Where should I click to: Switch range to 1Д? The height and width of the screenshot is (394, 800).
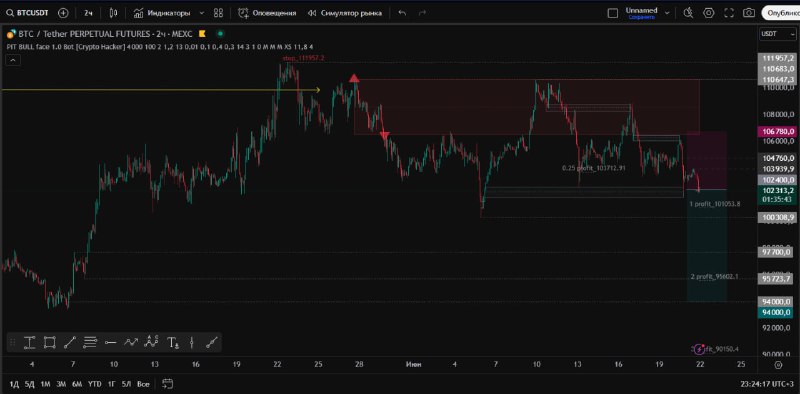click(x=14, y=384)
